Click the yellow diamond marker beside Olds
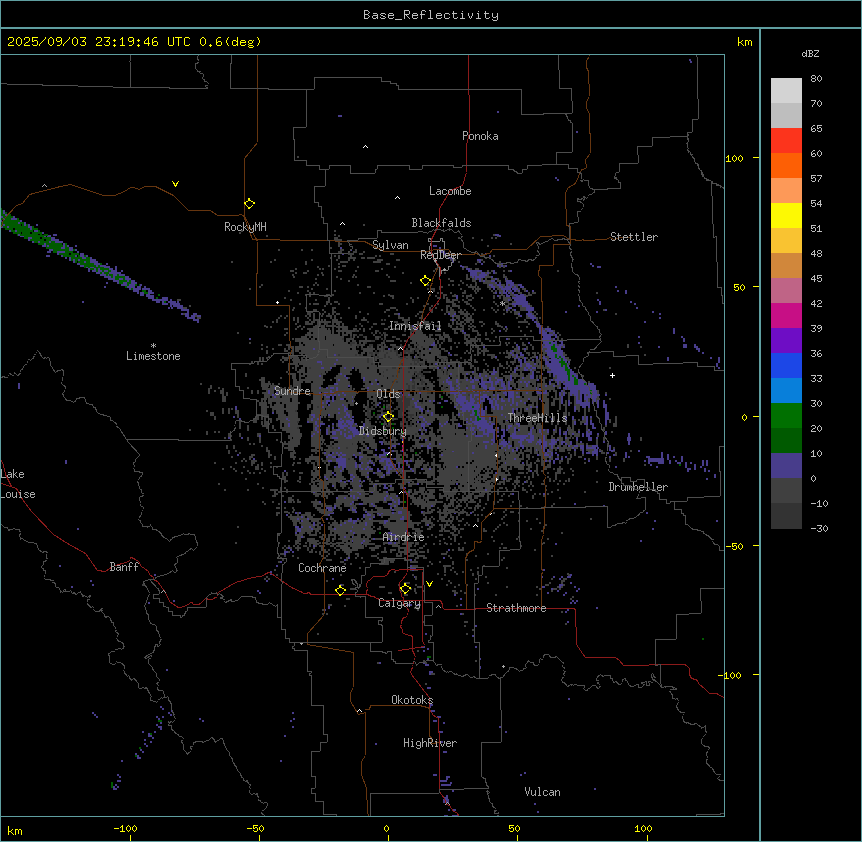The image size is (862, 842). click(x=388, y=417)
